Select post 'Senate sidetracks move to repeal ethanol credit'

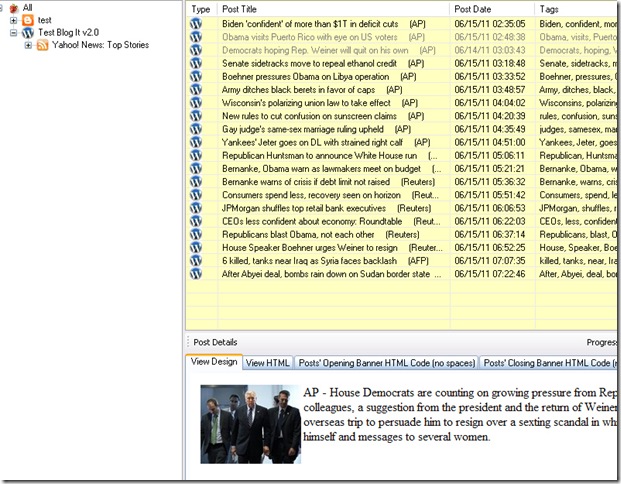tap(323, 63)
